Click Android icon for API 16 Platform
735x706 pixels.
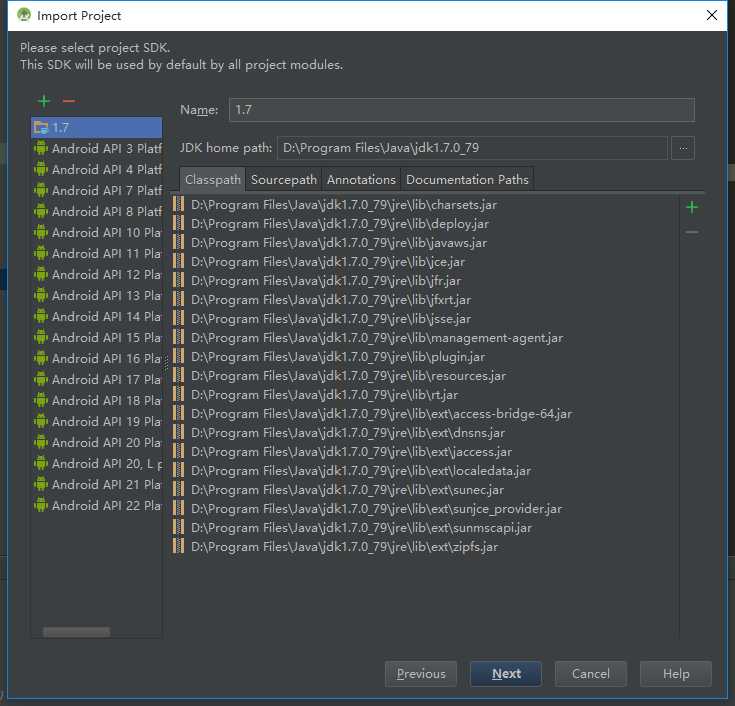click(x=41, y=359)
